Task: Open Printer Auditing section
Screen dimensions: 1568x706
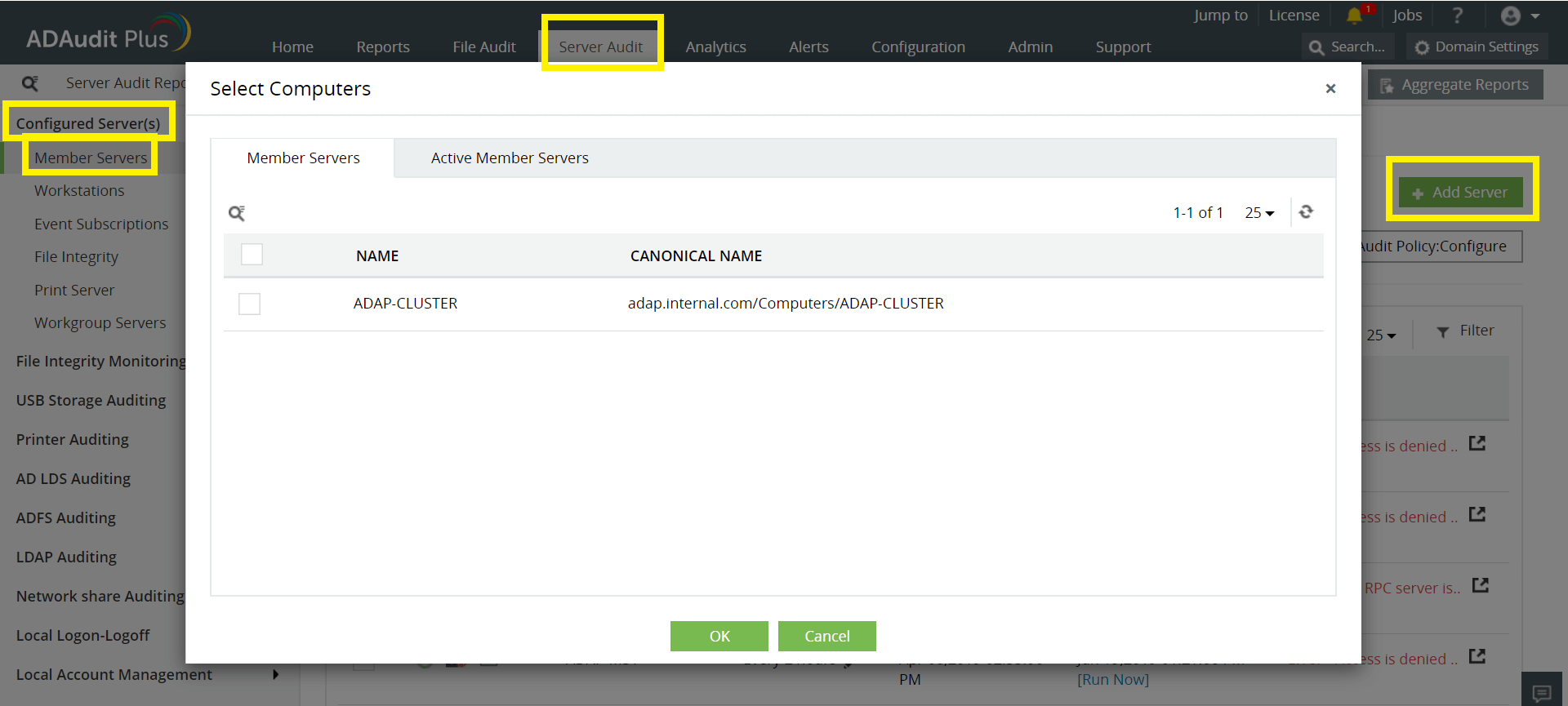Action: (x=72, y=439)
